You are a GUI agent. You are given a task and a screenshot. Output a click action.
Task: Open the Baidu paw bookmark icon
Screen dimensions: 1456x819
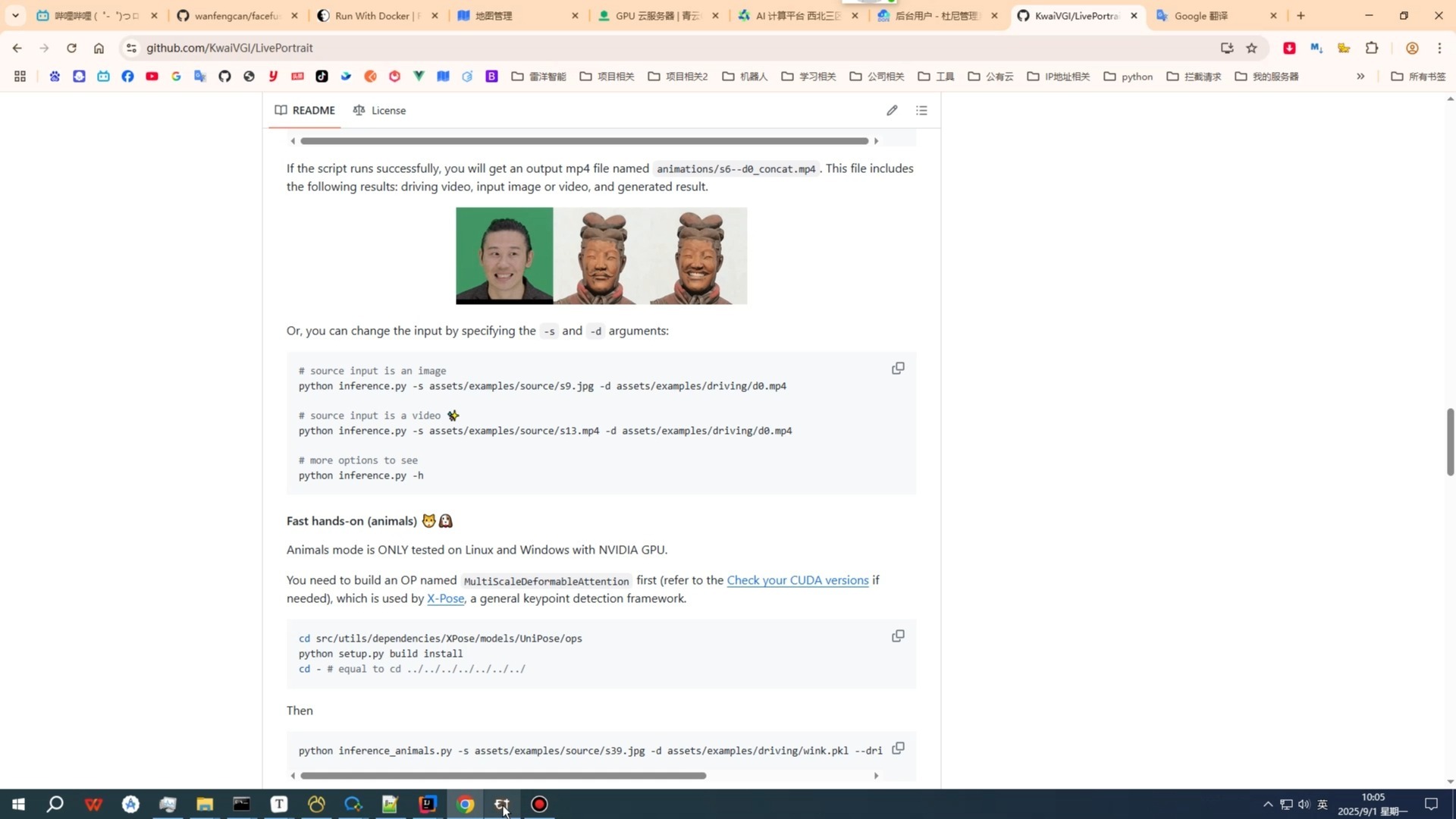point(55,77)
